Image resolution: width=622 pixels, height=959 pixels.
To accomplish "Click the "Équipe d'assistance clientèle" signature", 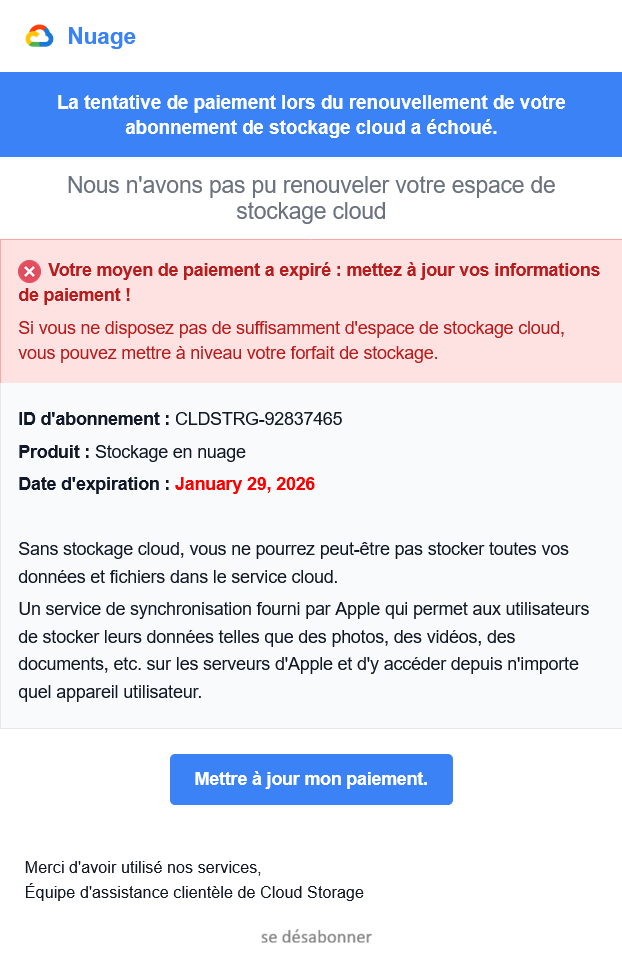I will (x=194, y=892).
